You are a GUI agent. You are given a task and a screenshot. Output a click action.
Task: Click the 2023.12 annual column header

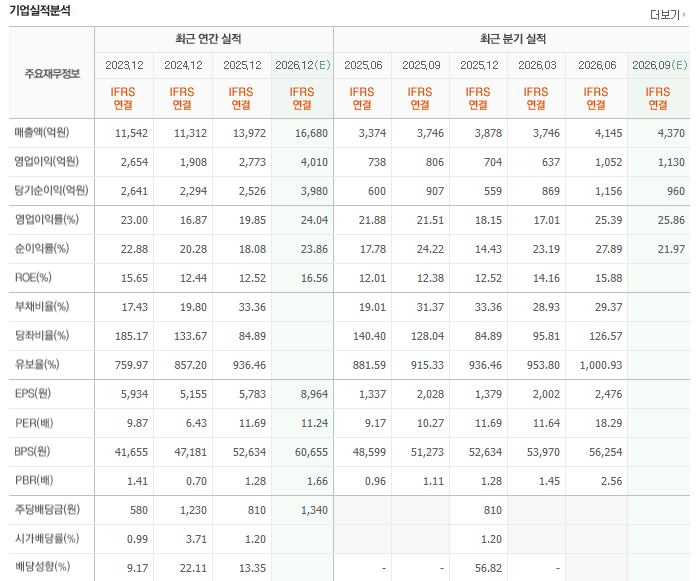124,65
